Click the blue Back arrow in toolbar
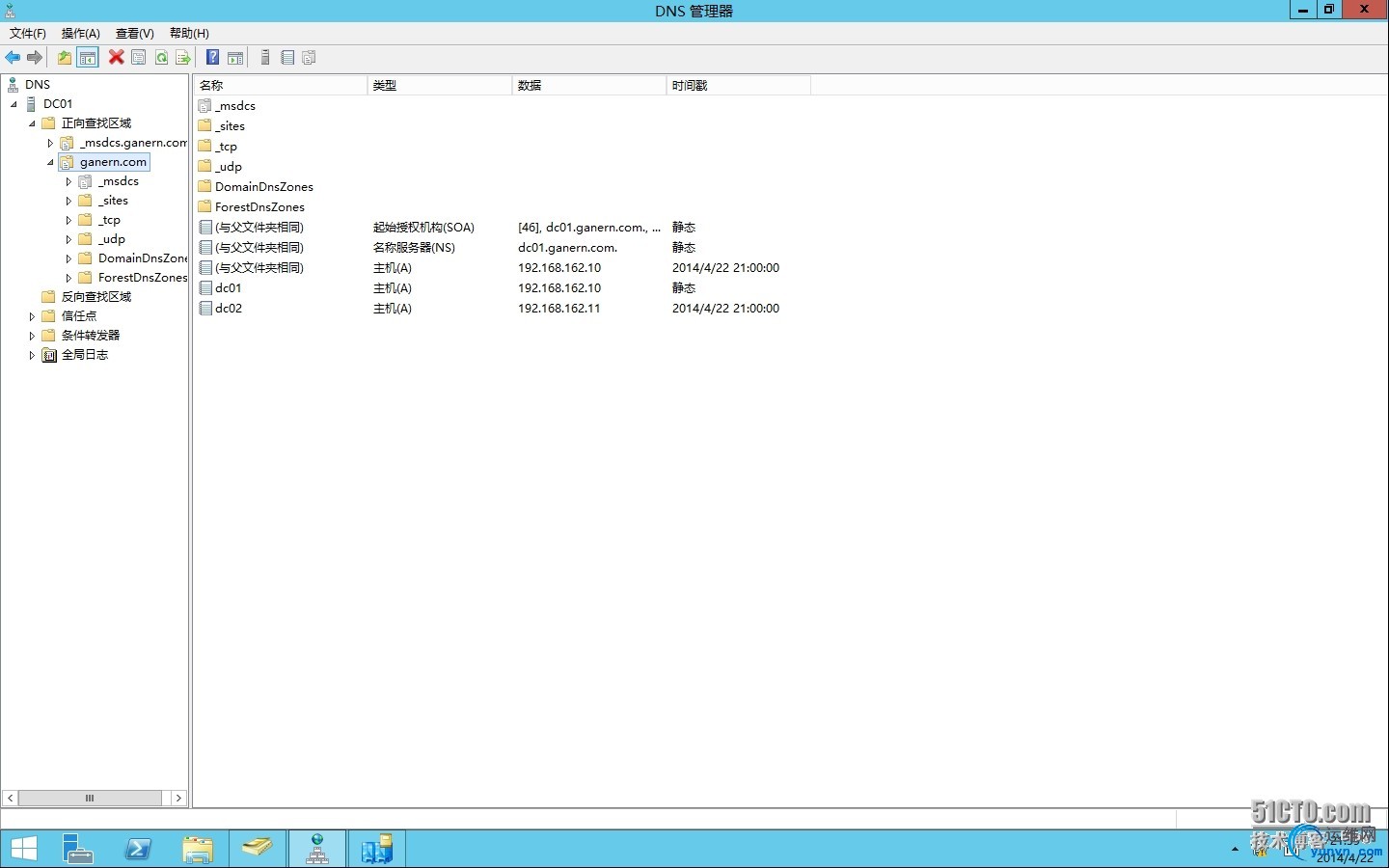Screen dimensions: 1389x868 click(x=13, y=58)
